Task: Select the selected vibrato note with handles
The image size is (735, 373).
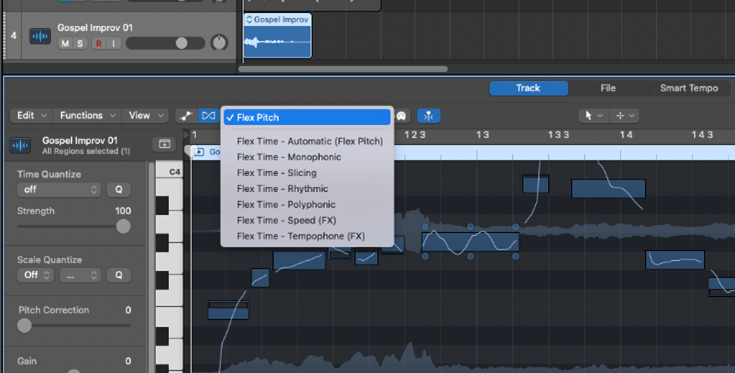Action: click(470, 242)
